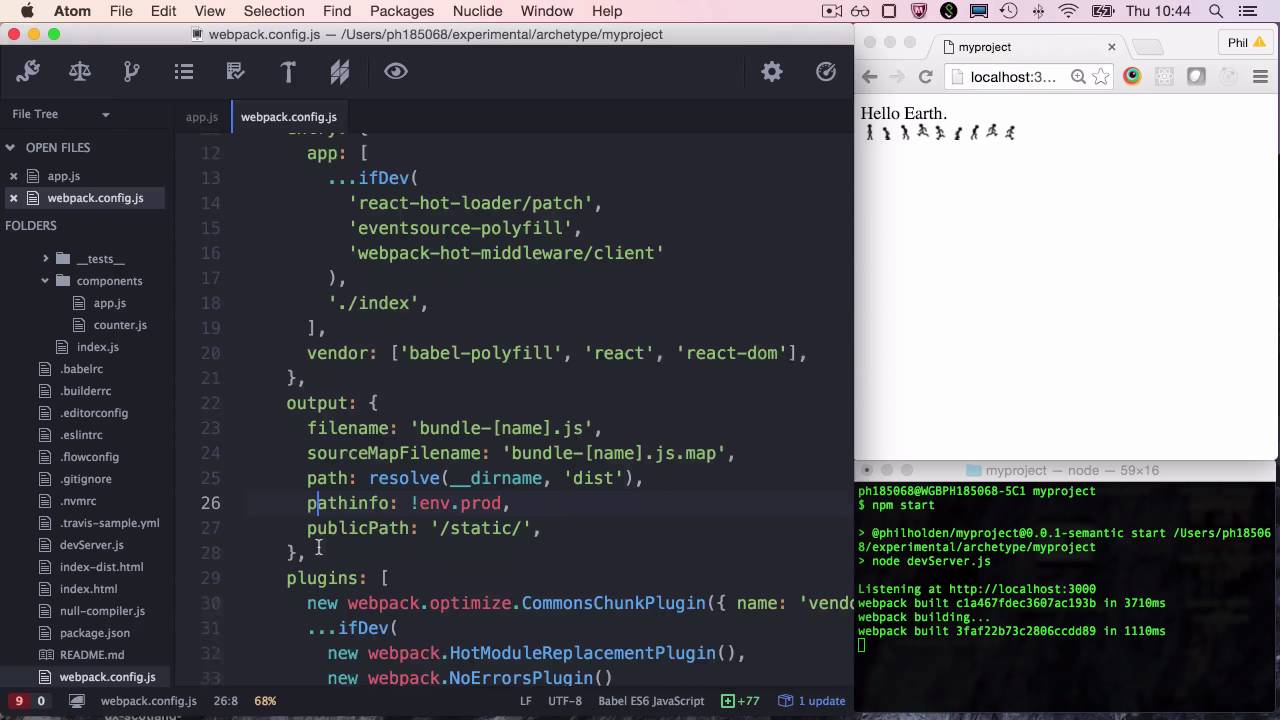Select the webpack.config.js editor tab
1280x720 pixels.
(x=289, y=117)
